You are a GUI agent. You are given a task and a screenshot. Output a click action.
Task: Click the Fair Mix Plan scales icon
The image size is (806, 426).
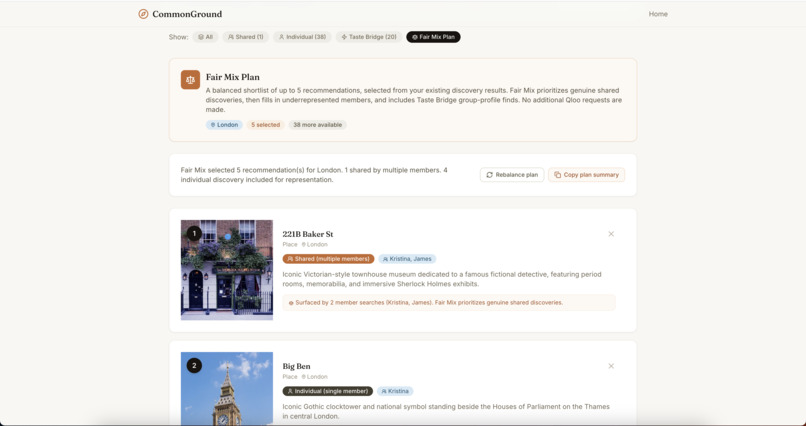pos(190,80)
